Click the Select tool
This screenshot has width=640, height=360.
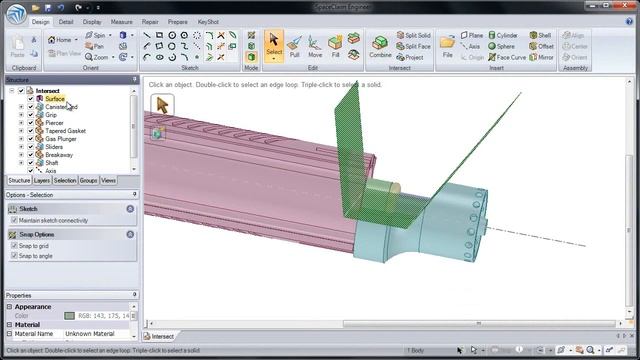pos(274,46)
